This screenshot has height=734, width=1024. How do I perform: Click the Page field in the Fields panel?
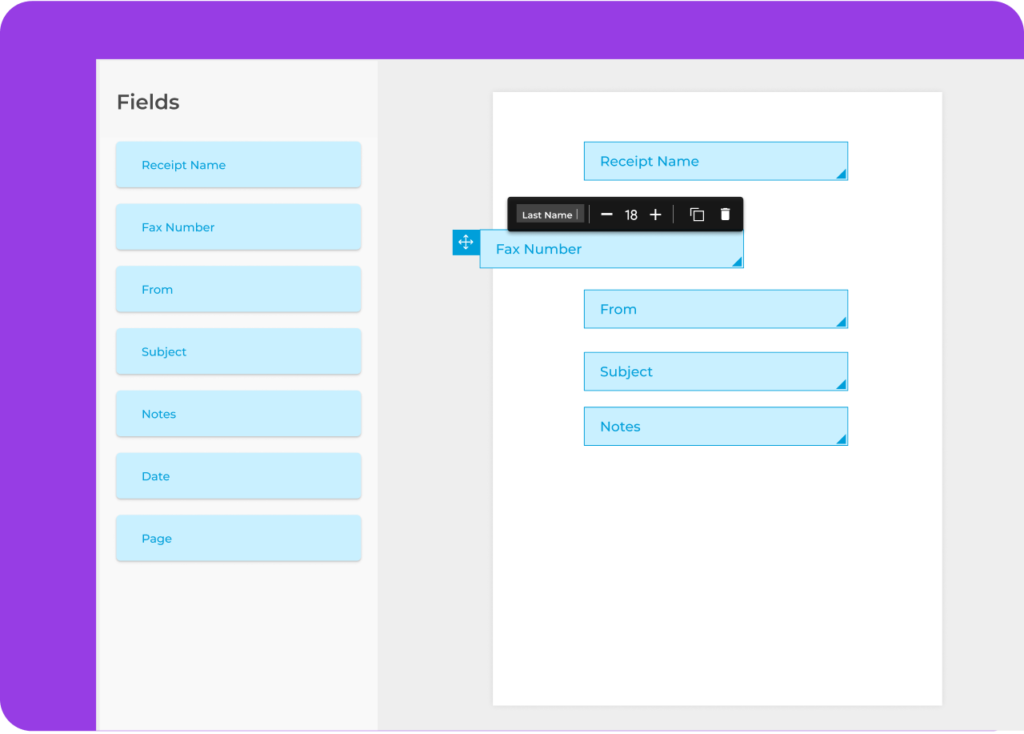[238, 538]
